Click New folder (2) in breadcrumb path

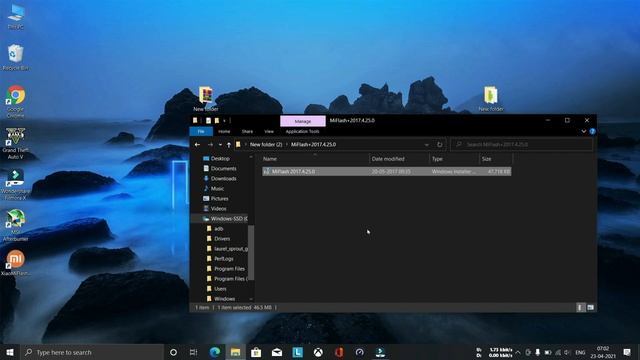pyautogui.click(x=266, y=144)
